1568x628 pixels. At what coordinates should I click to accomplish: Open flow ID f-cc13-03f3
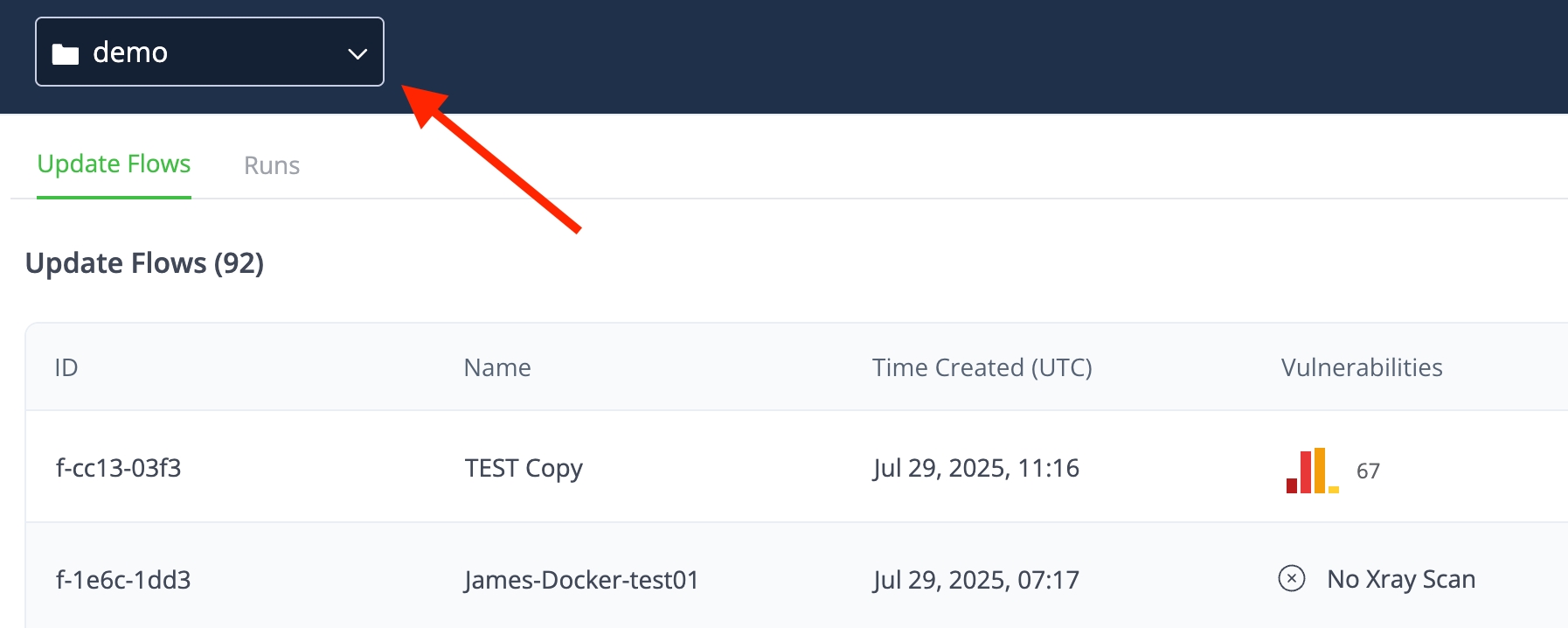[119, 468]
